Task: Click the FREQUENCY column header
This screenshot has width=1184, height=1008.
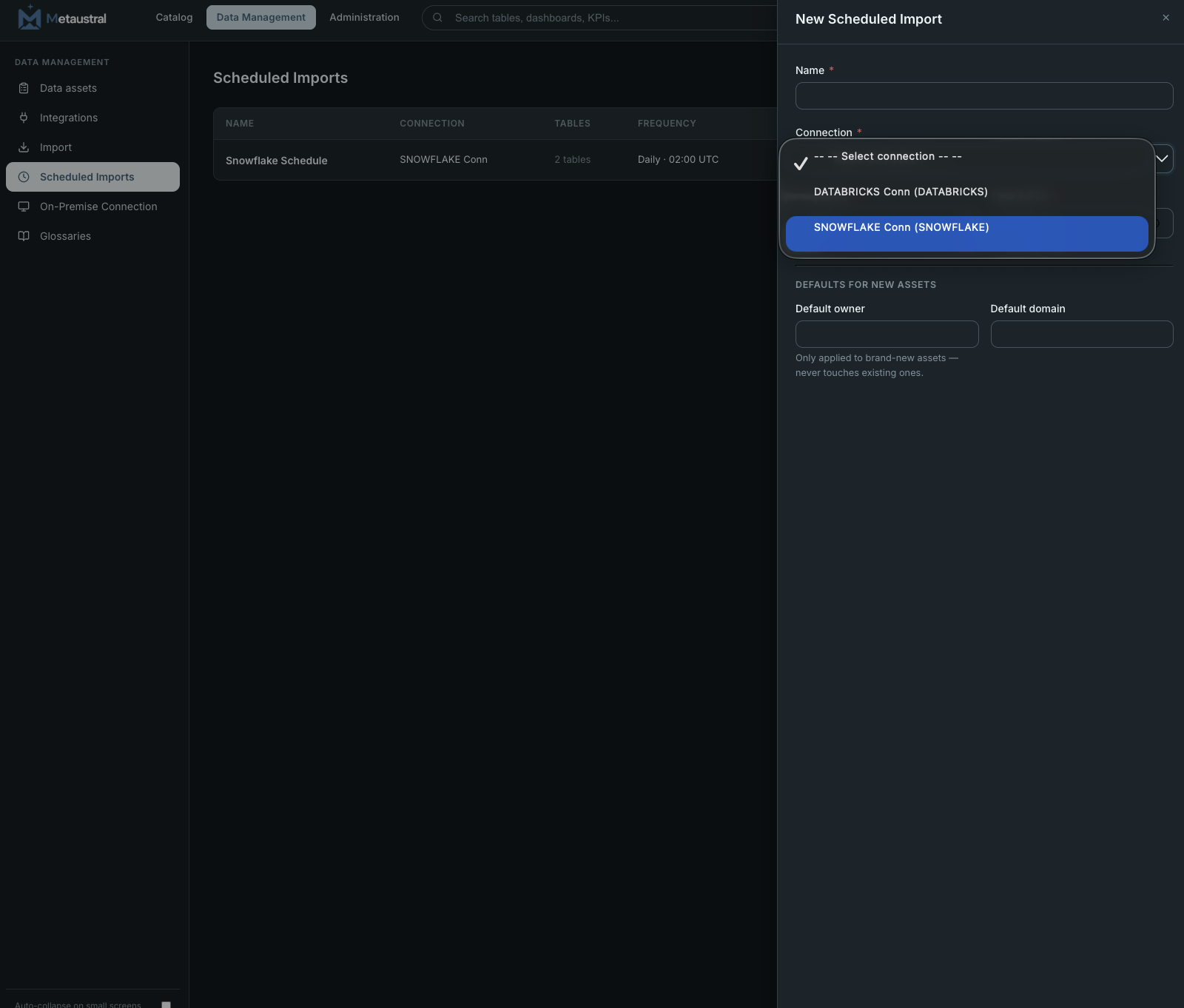Action: 667,124
